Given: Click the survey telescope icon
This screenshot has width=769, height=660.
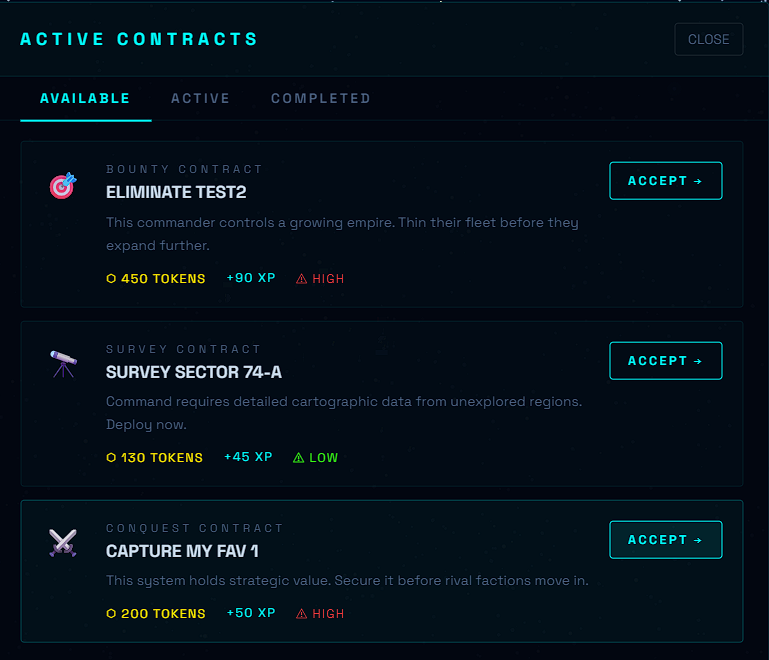Looking at the screenshot, I should [x=62, y=365].
